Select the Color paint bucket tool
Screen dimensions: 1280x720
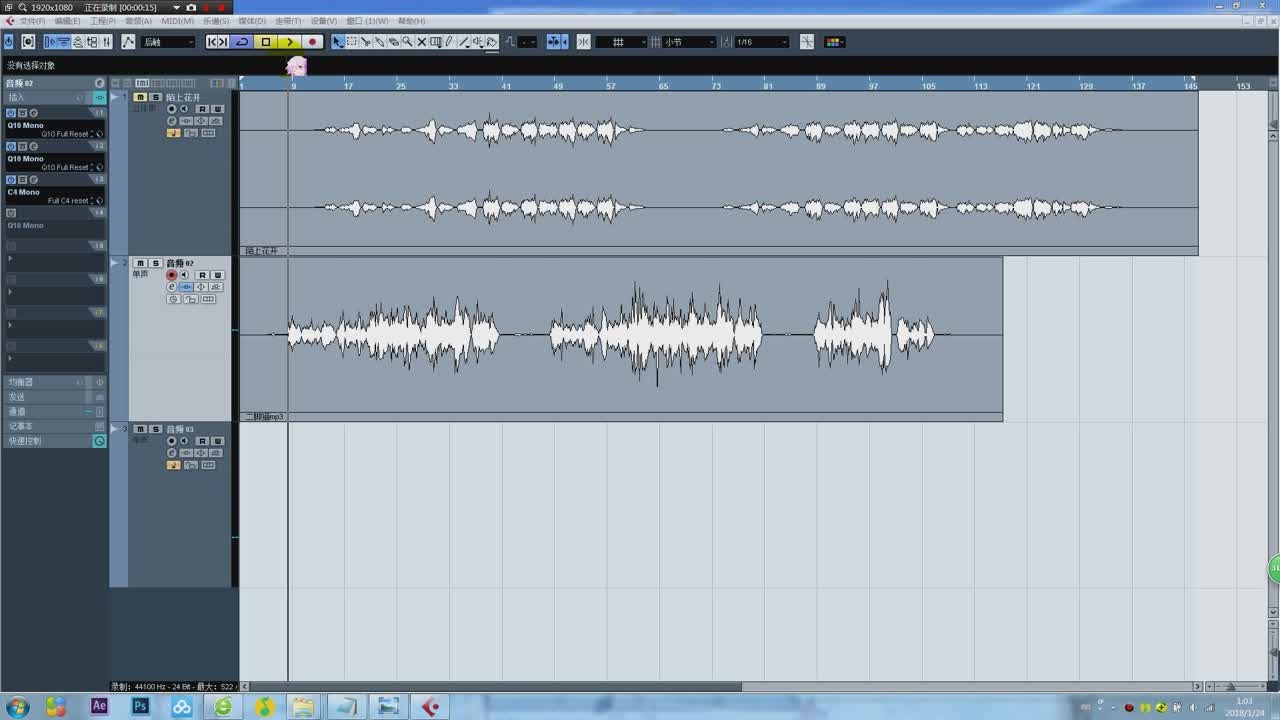[491, 42]
